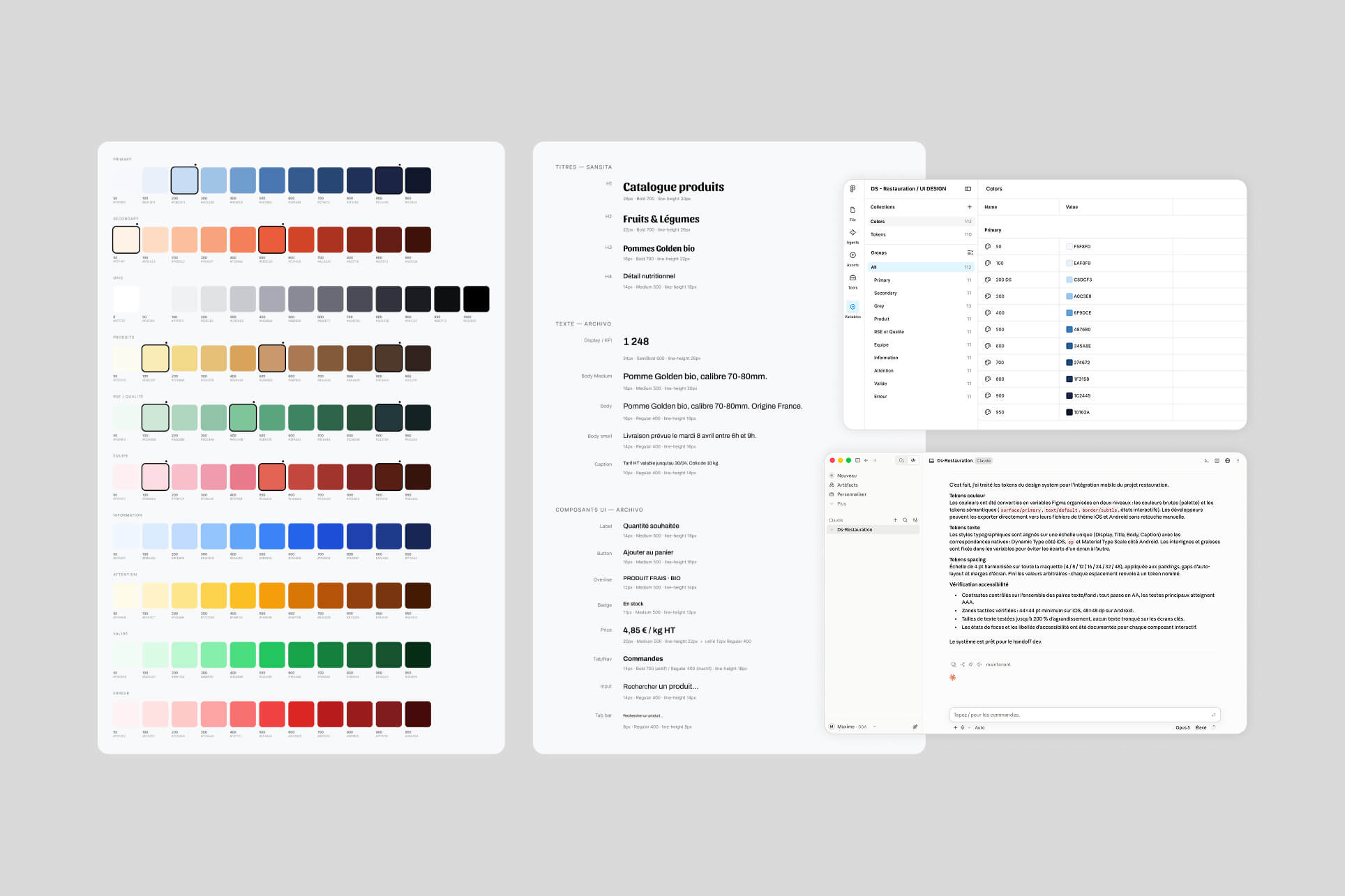
Task: Expand the Maxime account dropdown
Action: click(x=875, y=727)
